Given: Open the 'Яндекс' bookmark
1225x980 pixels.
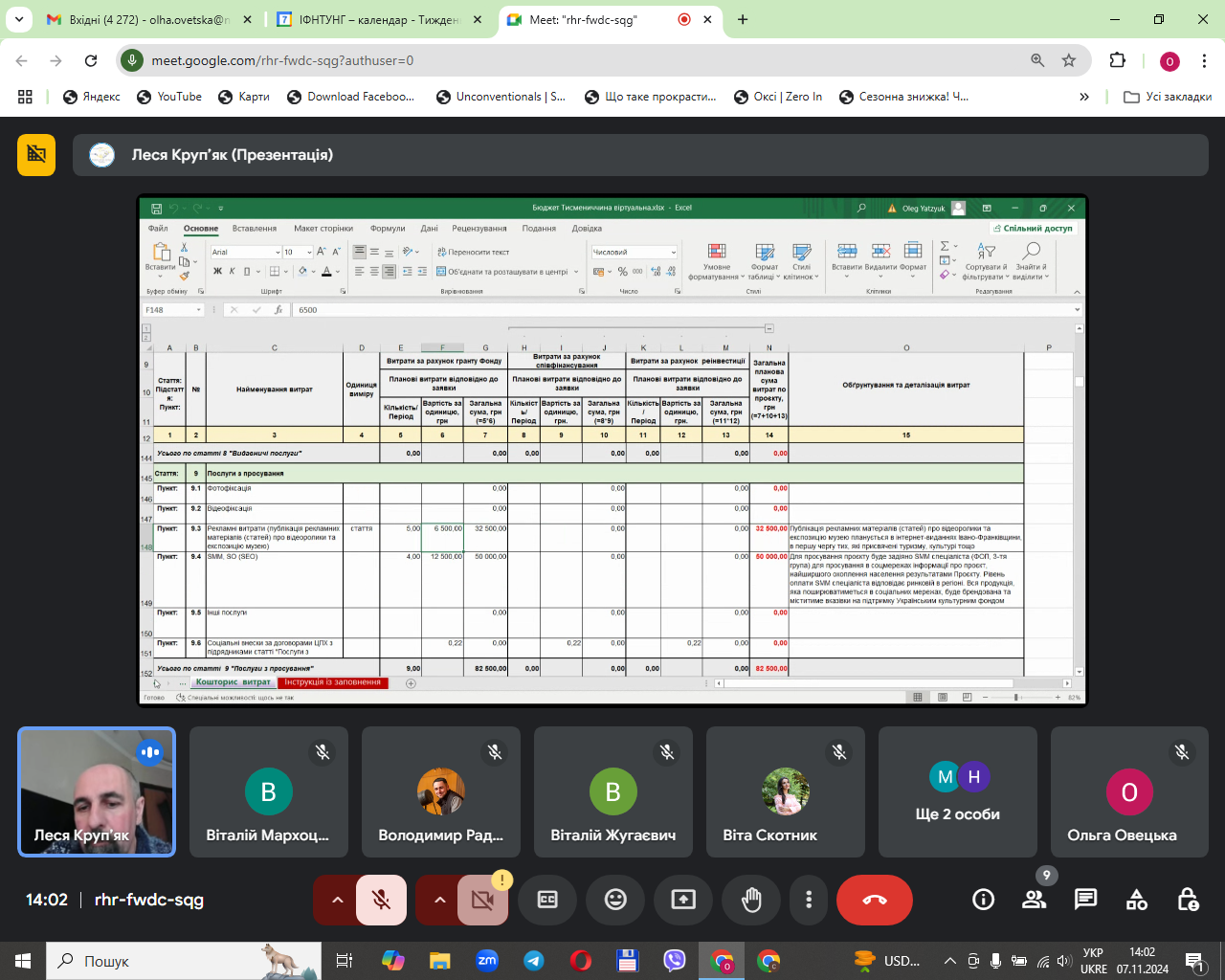Looking at the screenshot, I should (x=92, y=97).
